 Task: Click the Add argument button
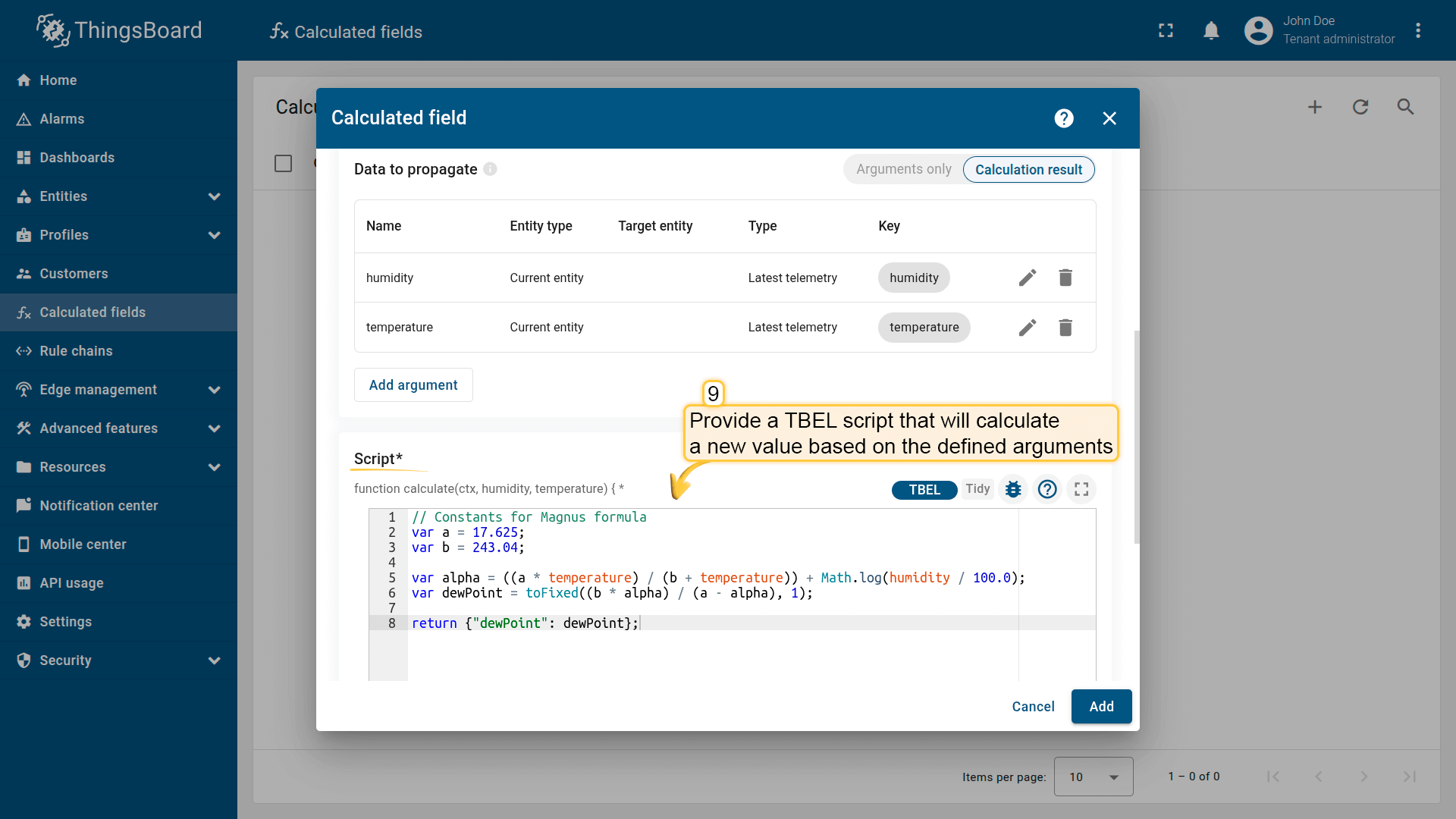click(413, 385)
